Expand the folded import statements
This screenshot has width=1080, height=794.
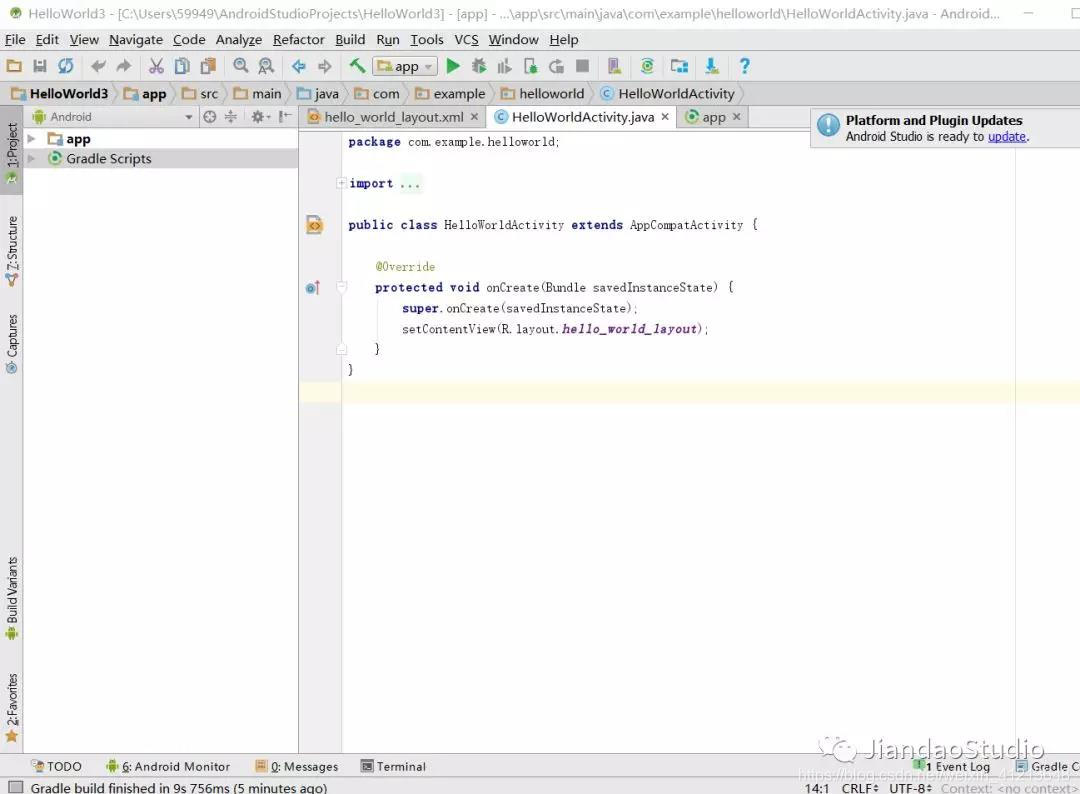(341, 183)
